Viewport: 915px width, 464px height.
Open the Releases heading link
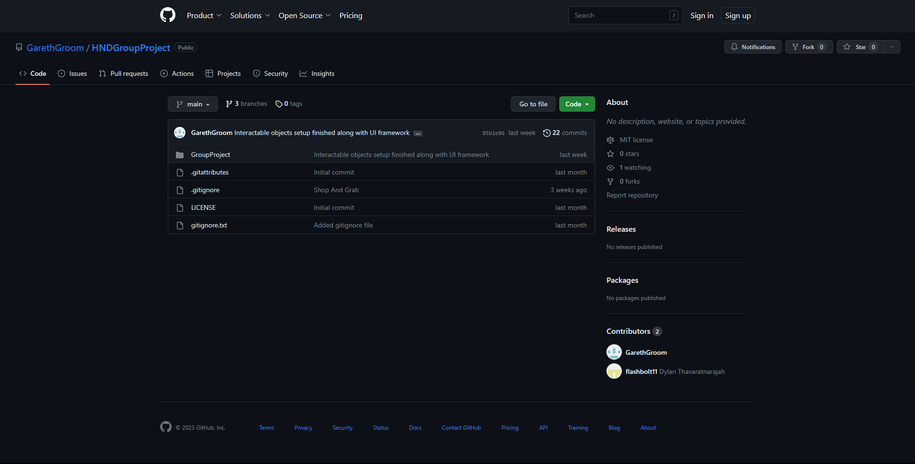[621, 229]
